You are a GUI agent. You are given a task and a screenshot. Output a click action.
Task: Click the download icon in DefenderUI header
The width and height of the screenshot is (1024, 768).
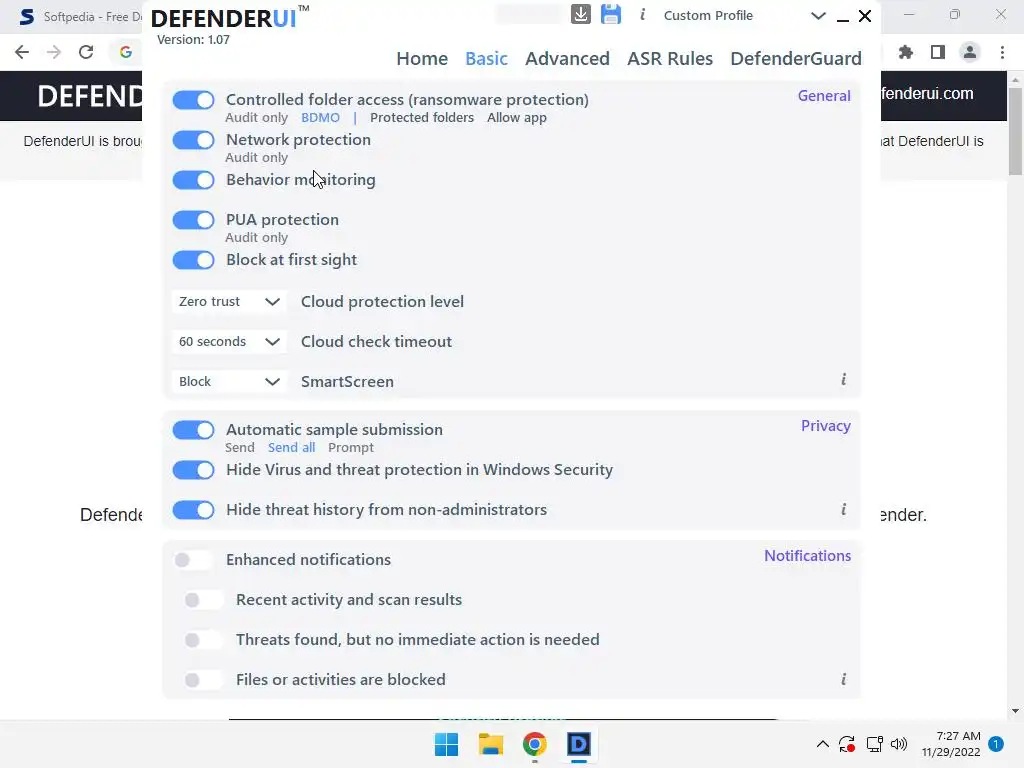click(580, 14)
